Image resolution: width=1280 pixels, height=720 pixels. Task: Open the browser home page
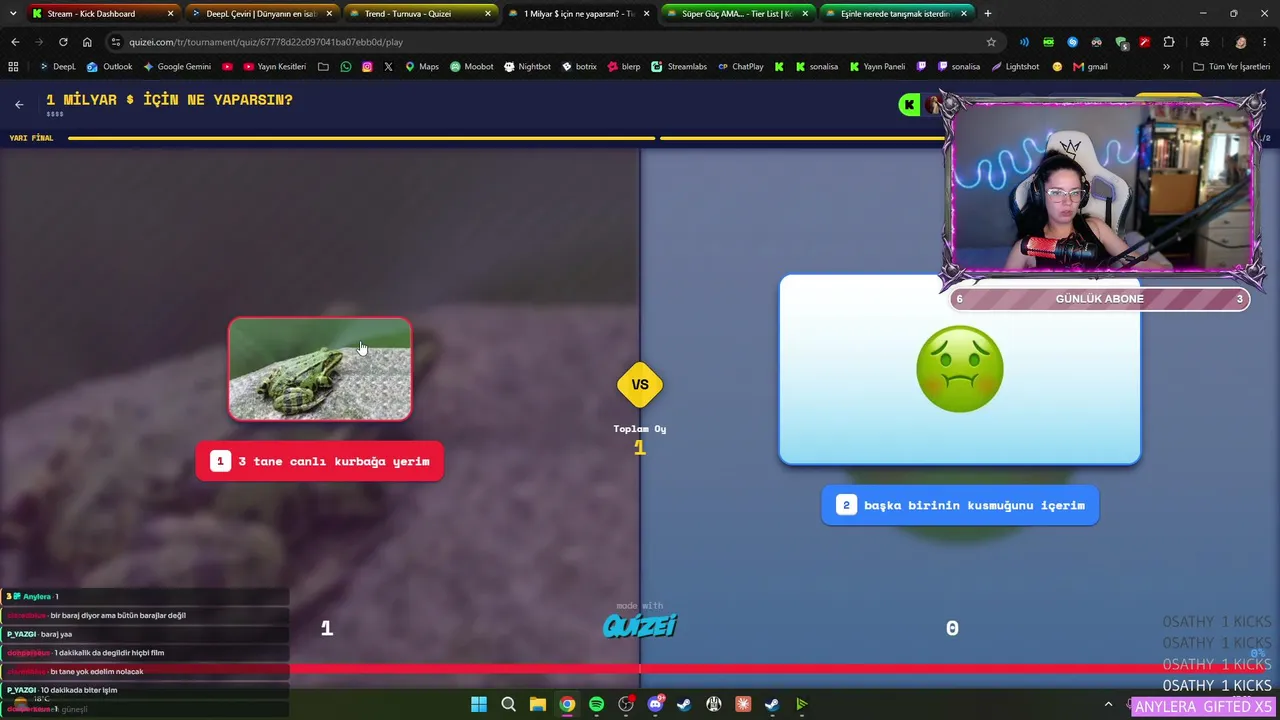click(x=87, y=42)
